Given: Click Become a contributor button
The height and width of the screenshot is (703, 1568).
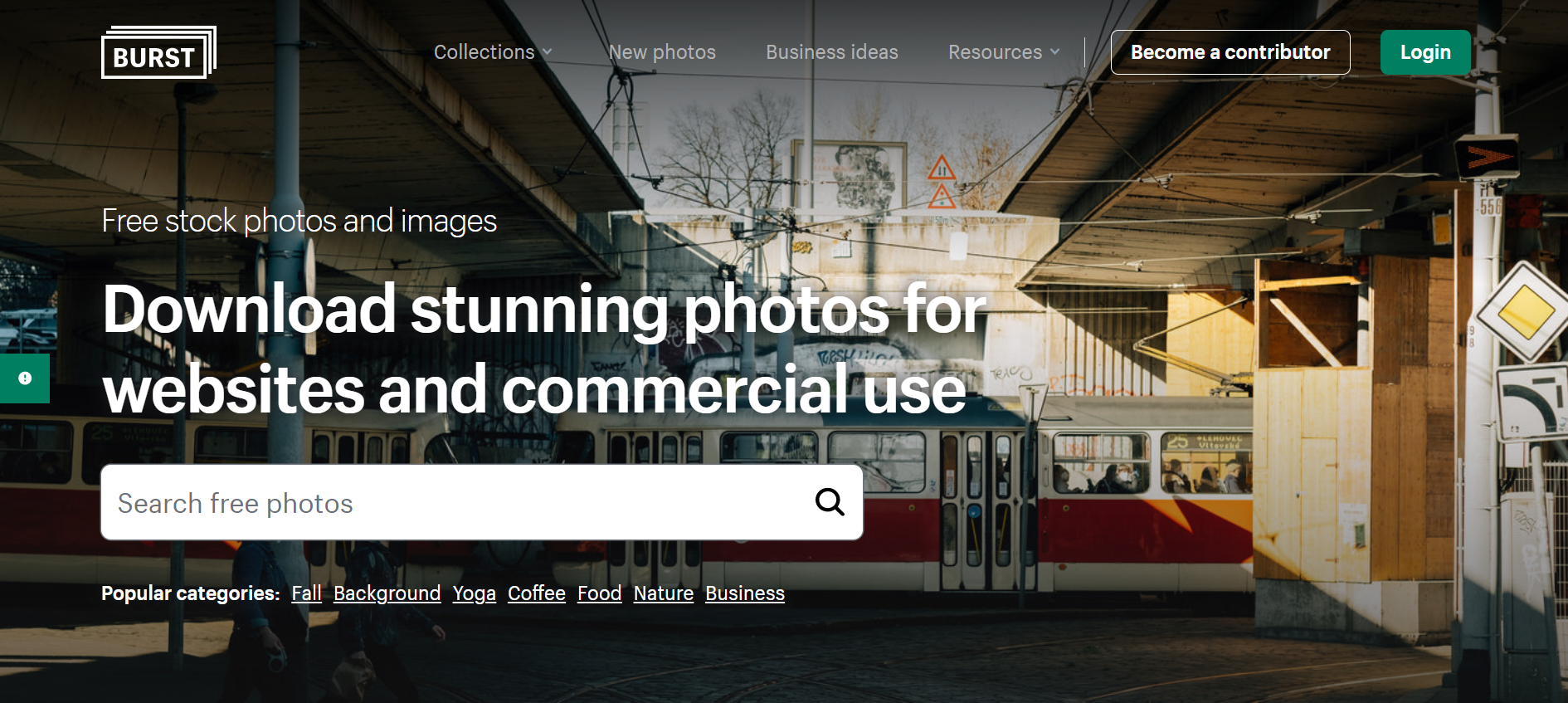Looking at the screenshot, I should tap(1230, 52).
